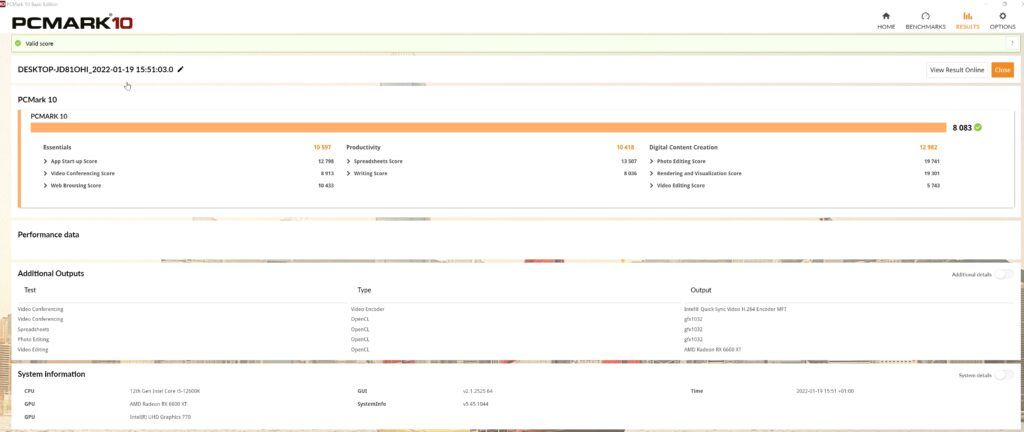
Task: Open the Results bar-chart icon
Action: pos(967,16)
